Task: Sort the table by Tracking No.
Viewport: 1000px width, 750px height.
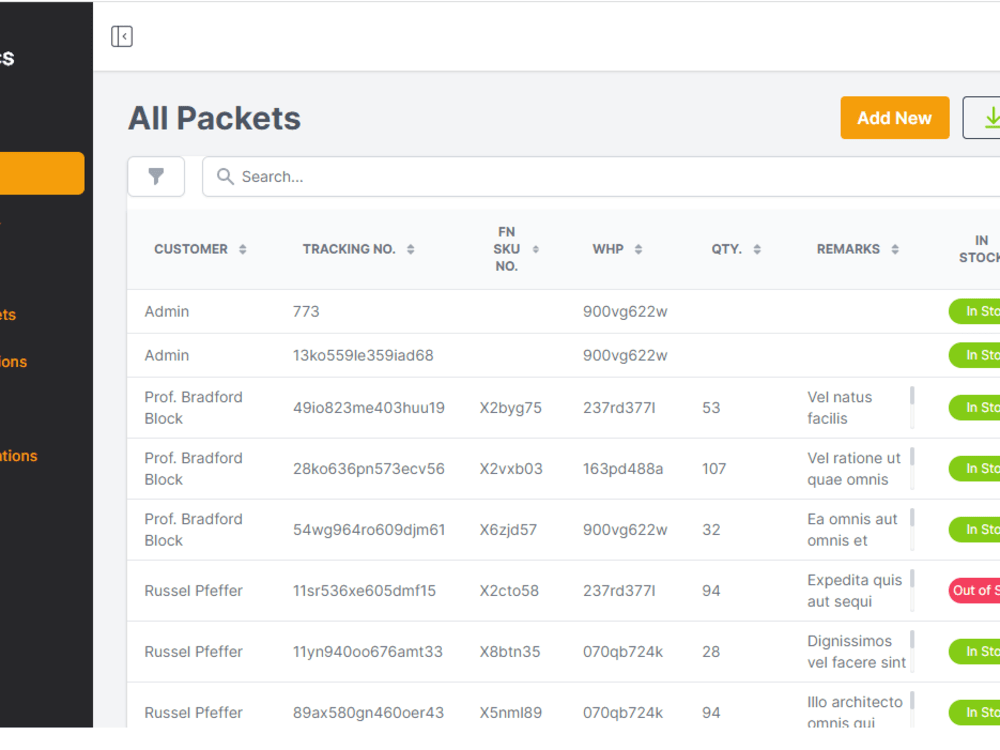Action: pyautogui.click(x=410, y=249)
